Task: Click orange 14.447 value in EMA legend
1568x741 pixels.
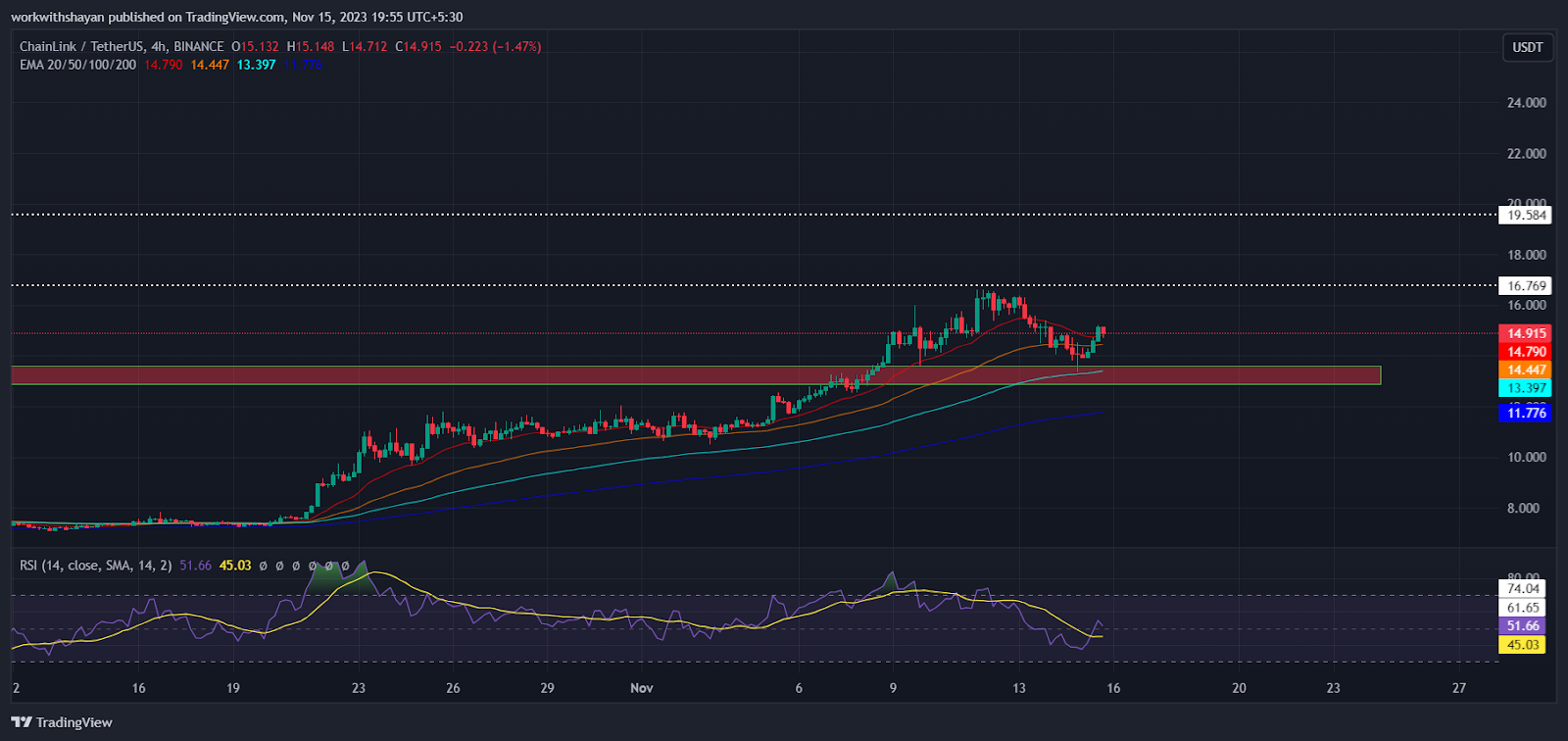Action: 210,65
